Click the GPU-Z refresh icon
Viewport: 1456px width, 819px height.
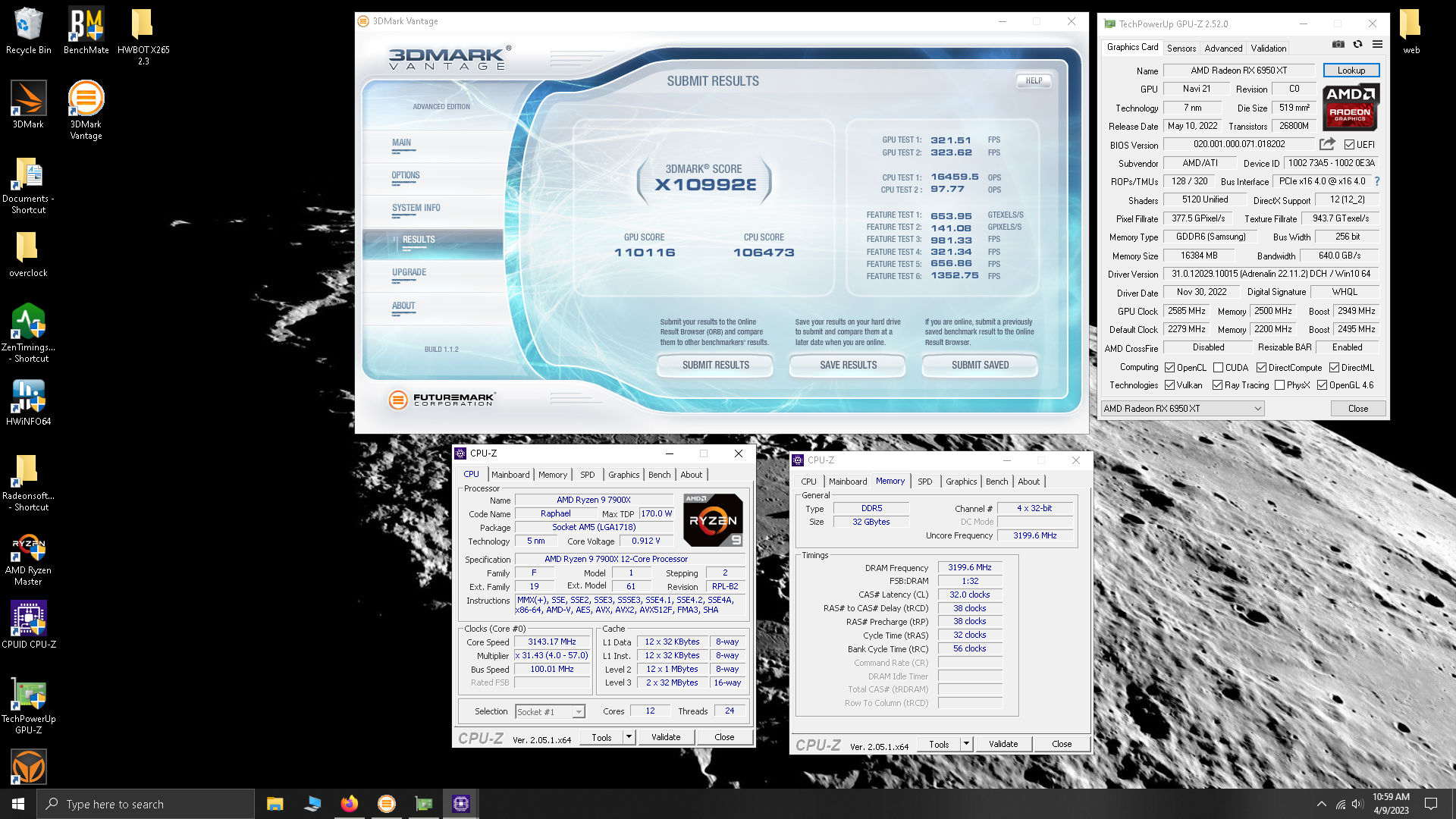[1357, 45]
